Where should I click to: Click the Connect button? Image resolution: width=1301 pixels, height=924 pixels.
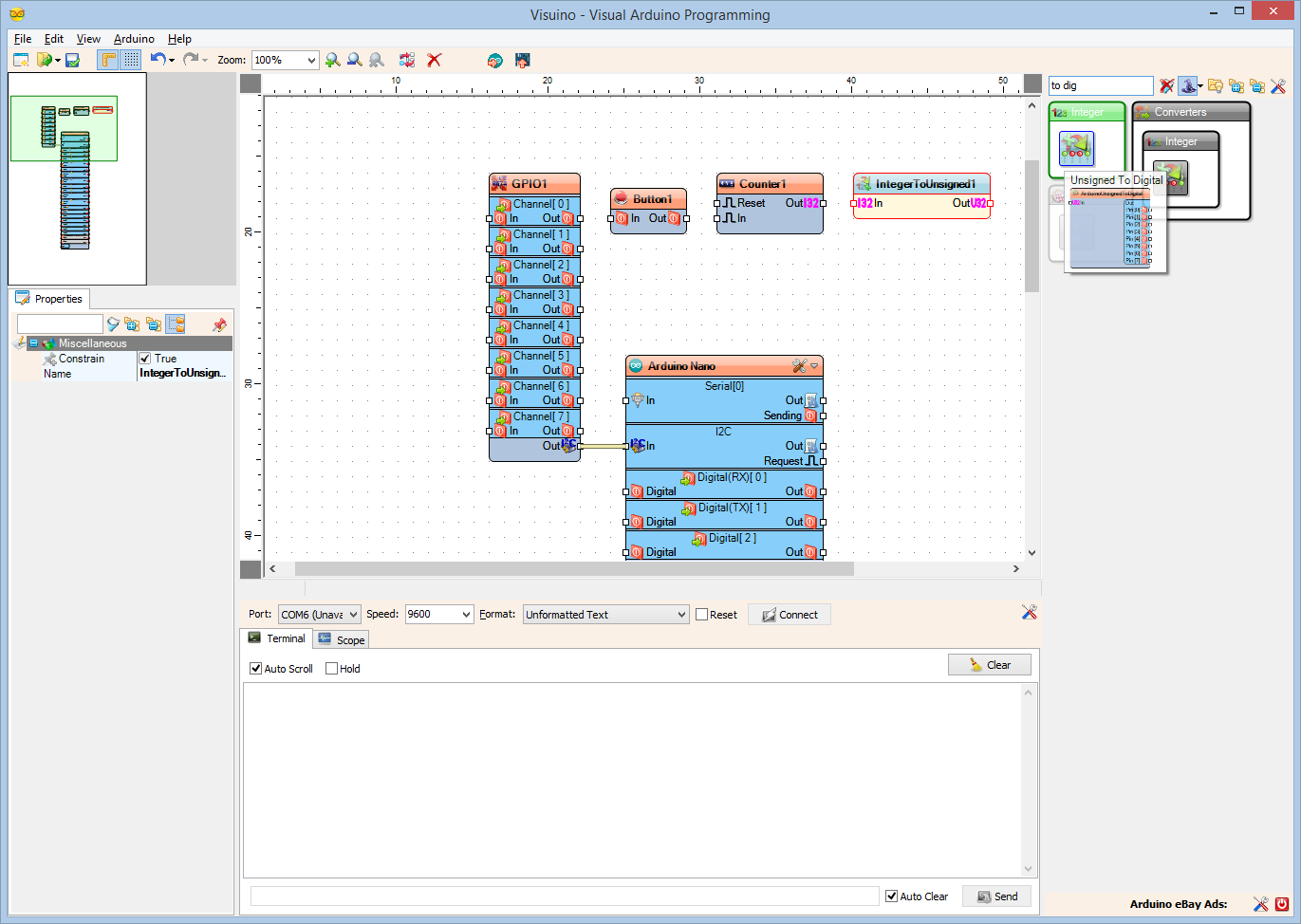tap(789, 614)
